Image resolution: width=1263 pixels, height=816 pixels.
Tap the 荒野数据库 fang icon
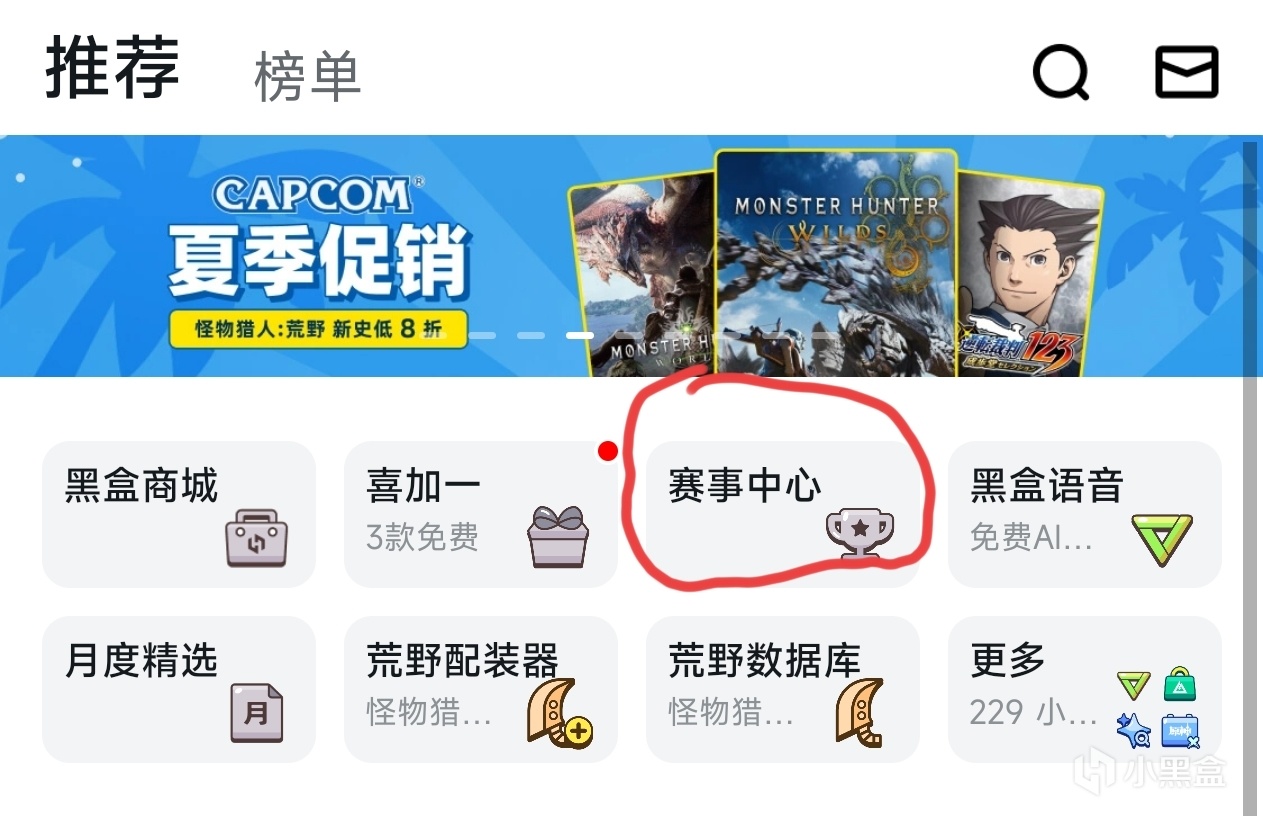(x=860, y=711)
